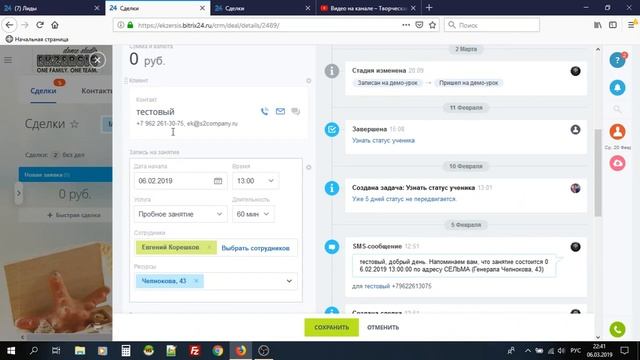Viewport: 640px width, 360px height.
Task: Click timeline vertical scrollbar
Action: (x=598, y=173)
